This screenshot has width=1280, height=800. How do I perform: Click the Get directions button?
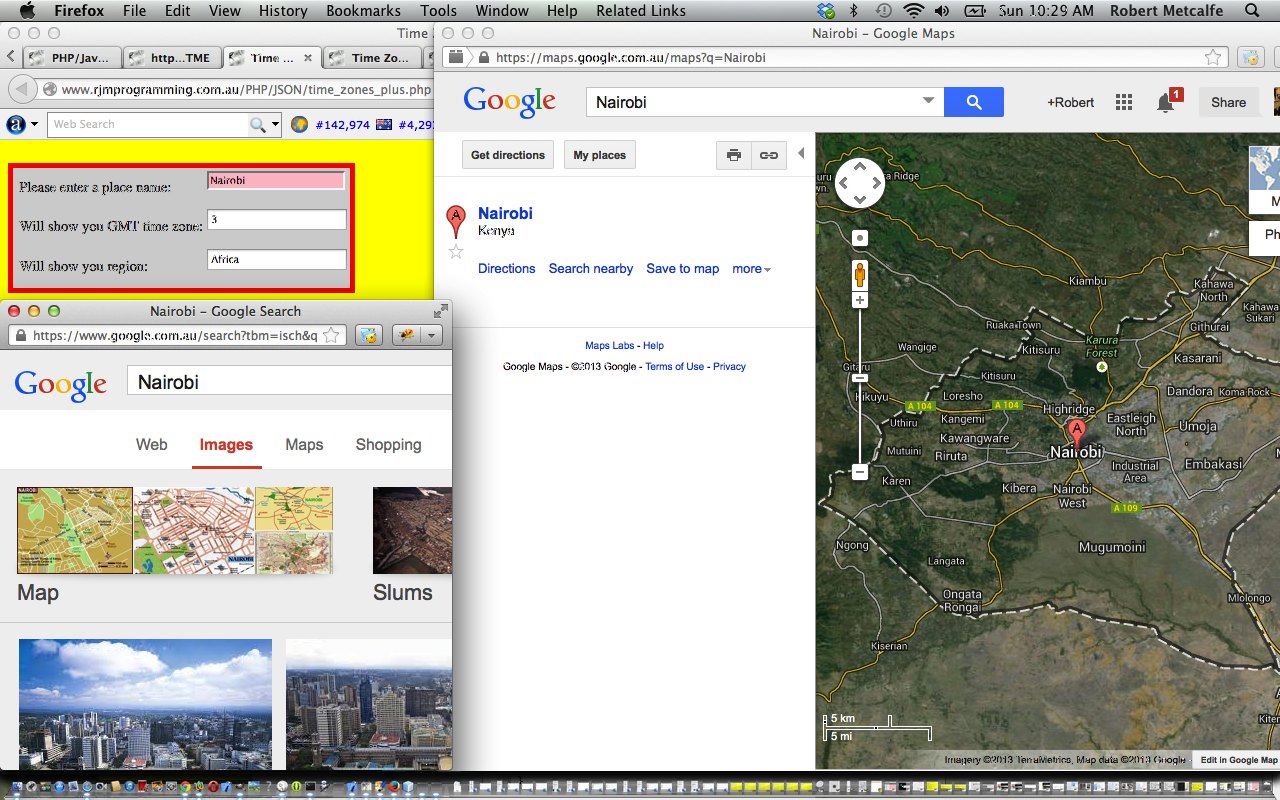[508, 155]
